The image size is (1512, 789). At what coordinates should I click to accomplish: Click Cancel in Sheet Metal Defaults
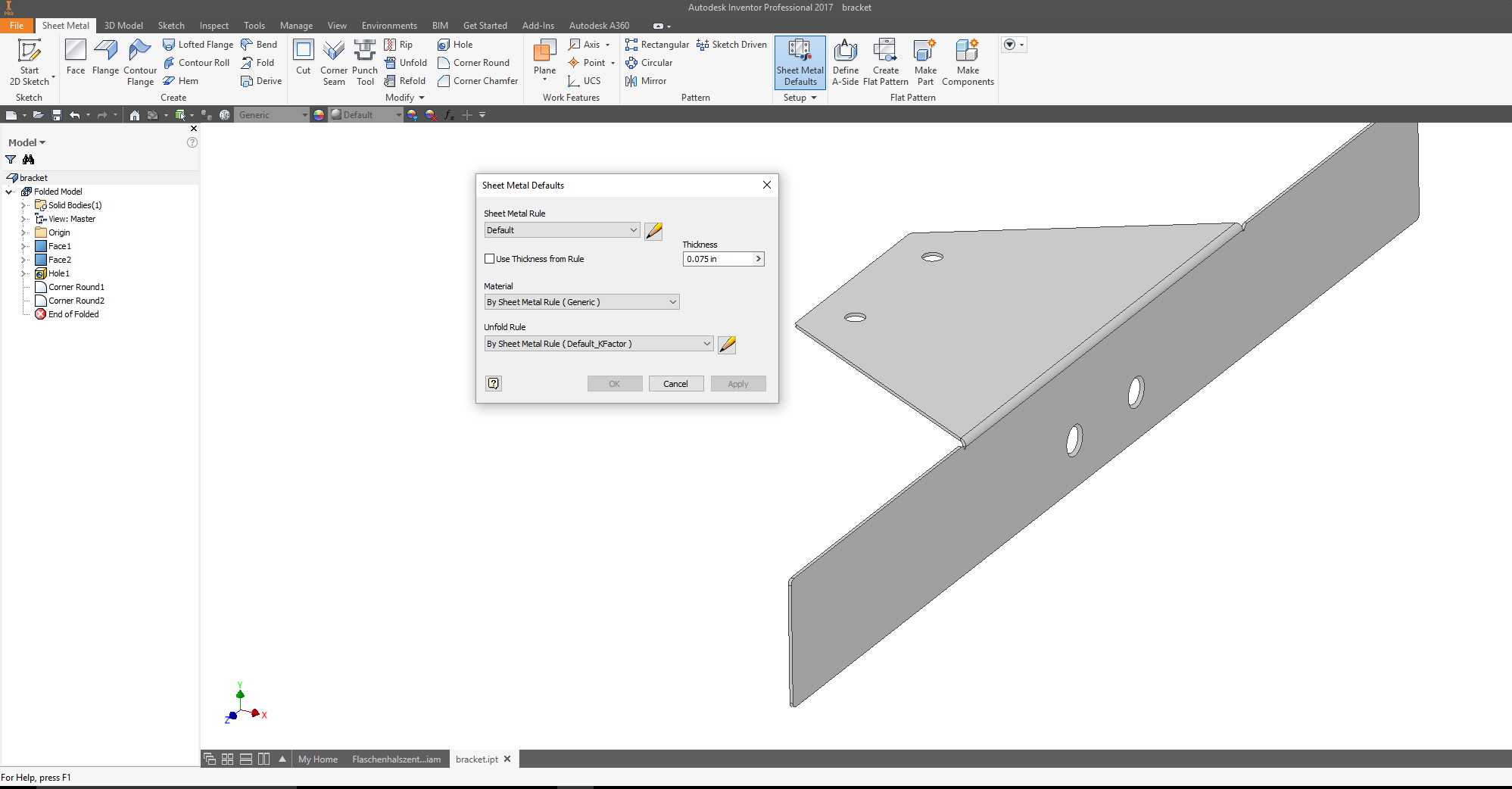coord(675,384)
